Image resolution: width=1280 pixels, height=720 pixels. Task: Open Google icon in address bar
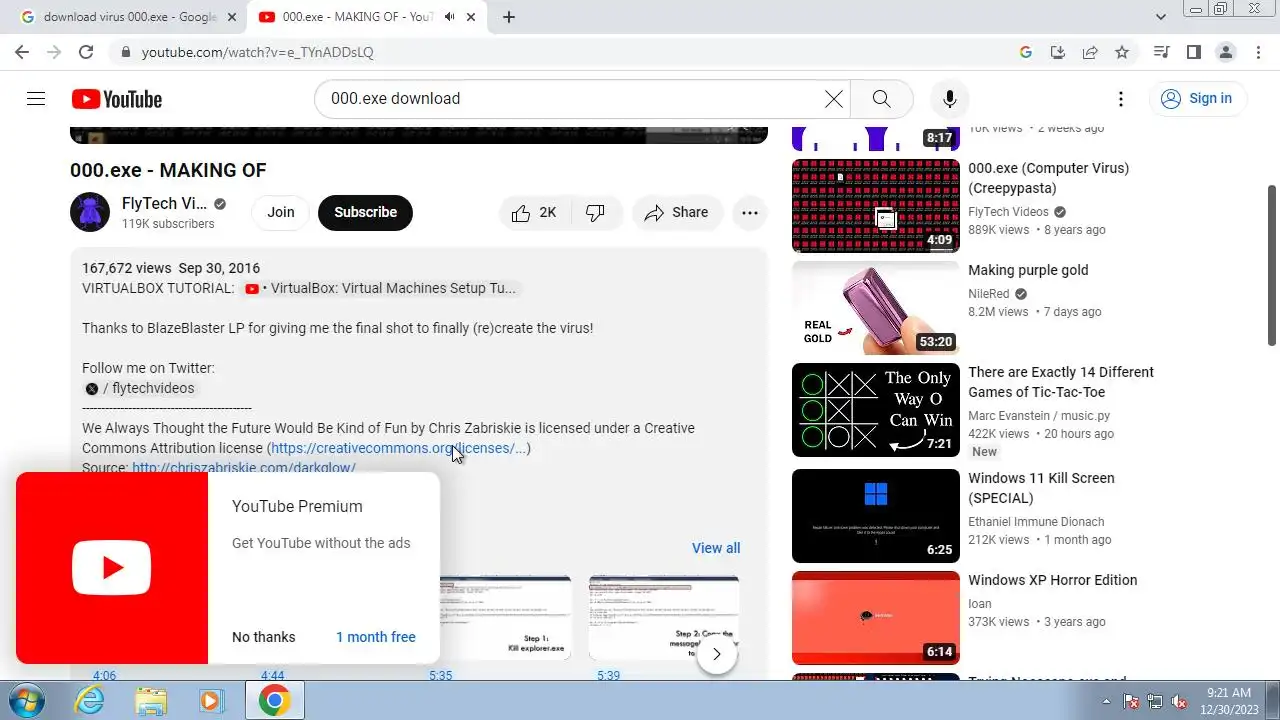pyautogui.click(x=1026, y=52)
